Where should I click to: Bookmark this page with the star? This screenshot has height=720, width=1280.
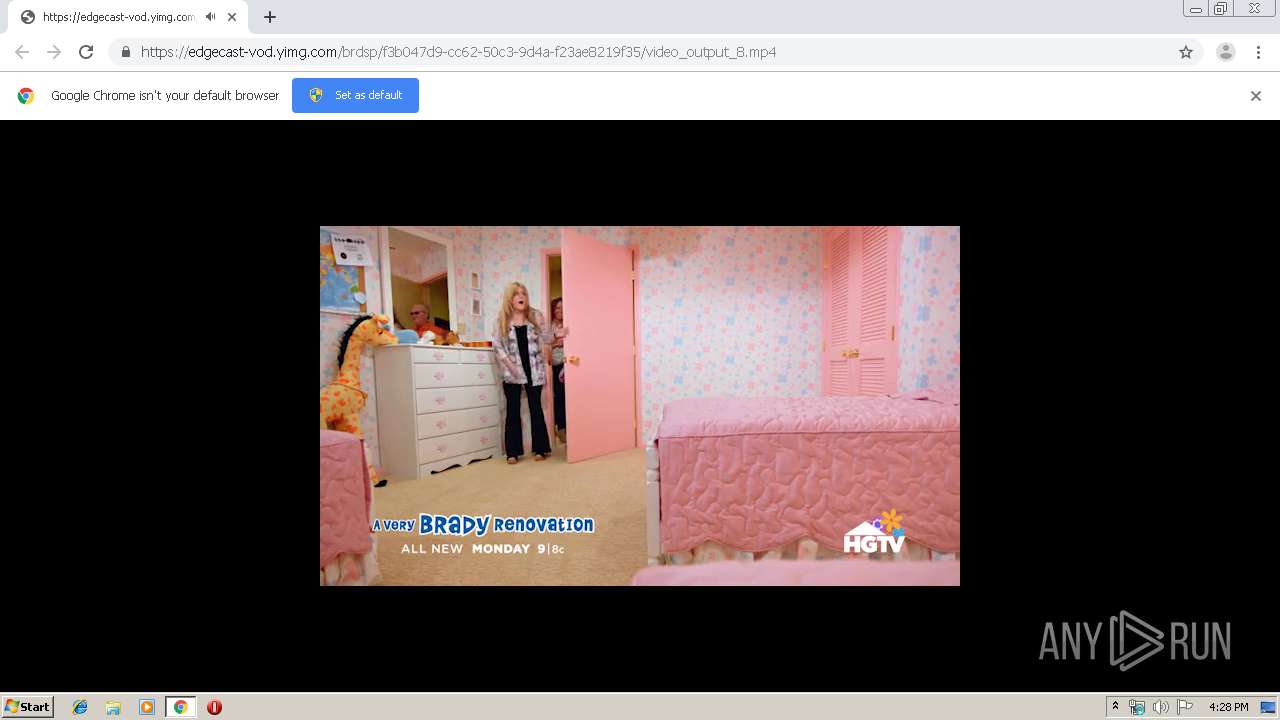point(1186,52)
